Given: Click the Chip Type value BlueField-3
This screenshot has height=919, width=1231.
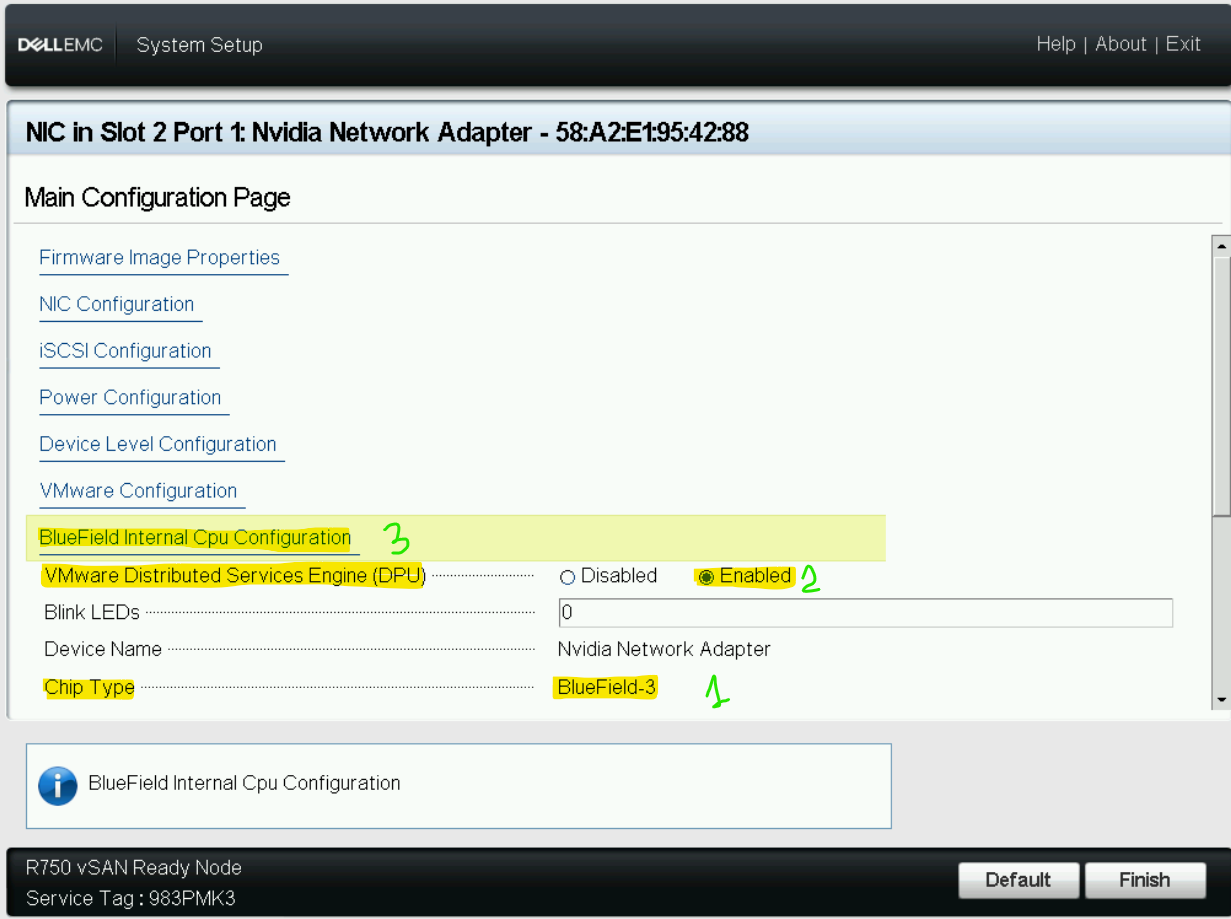Looking at the screenshot, I should tap(607, 687).
